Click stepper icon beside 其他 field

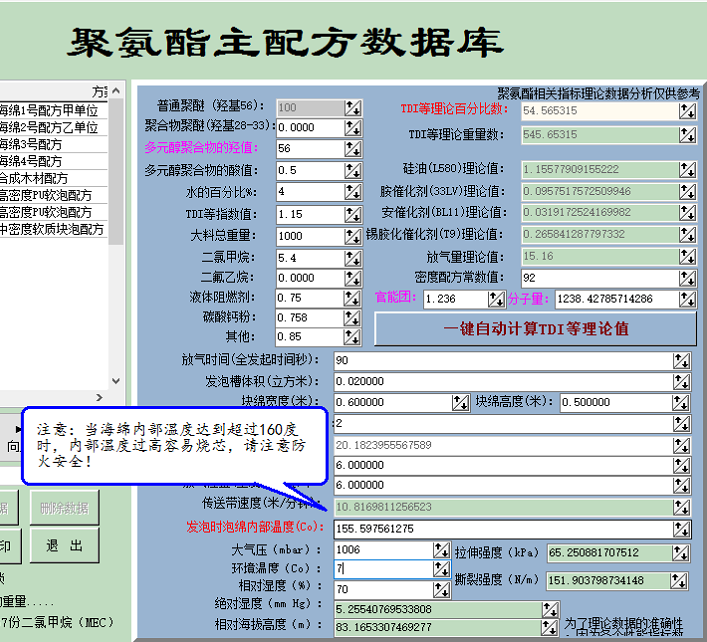352,337
